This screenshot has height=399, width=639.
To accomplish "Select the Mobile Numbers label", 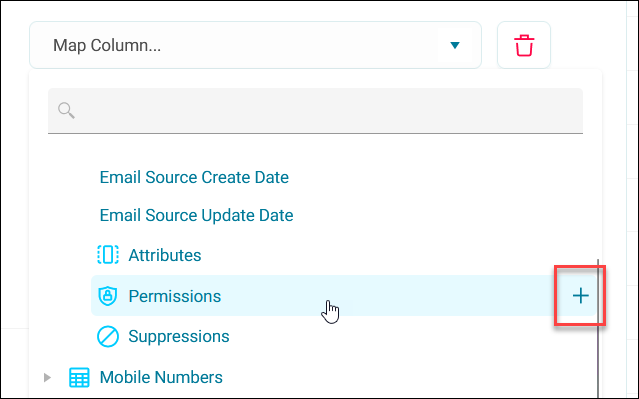I will 161,377.
